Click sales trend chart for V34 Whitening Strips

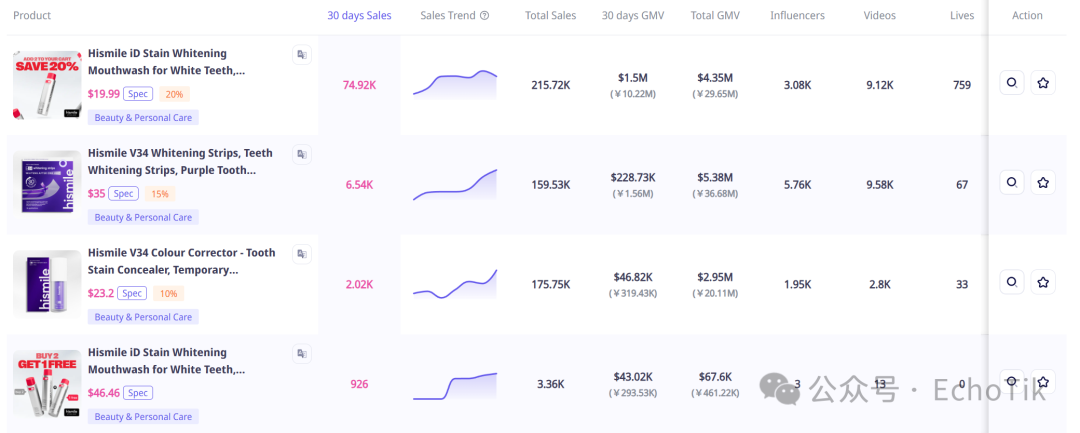coord(455,184)
